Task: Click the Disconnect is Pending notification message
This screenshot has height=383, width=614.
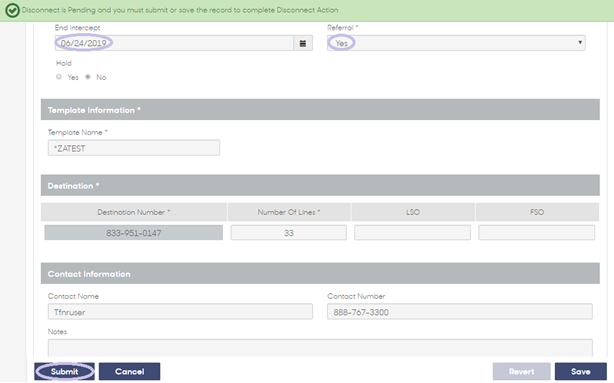Action: click(180, 10)
